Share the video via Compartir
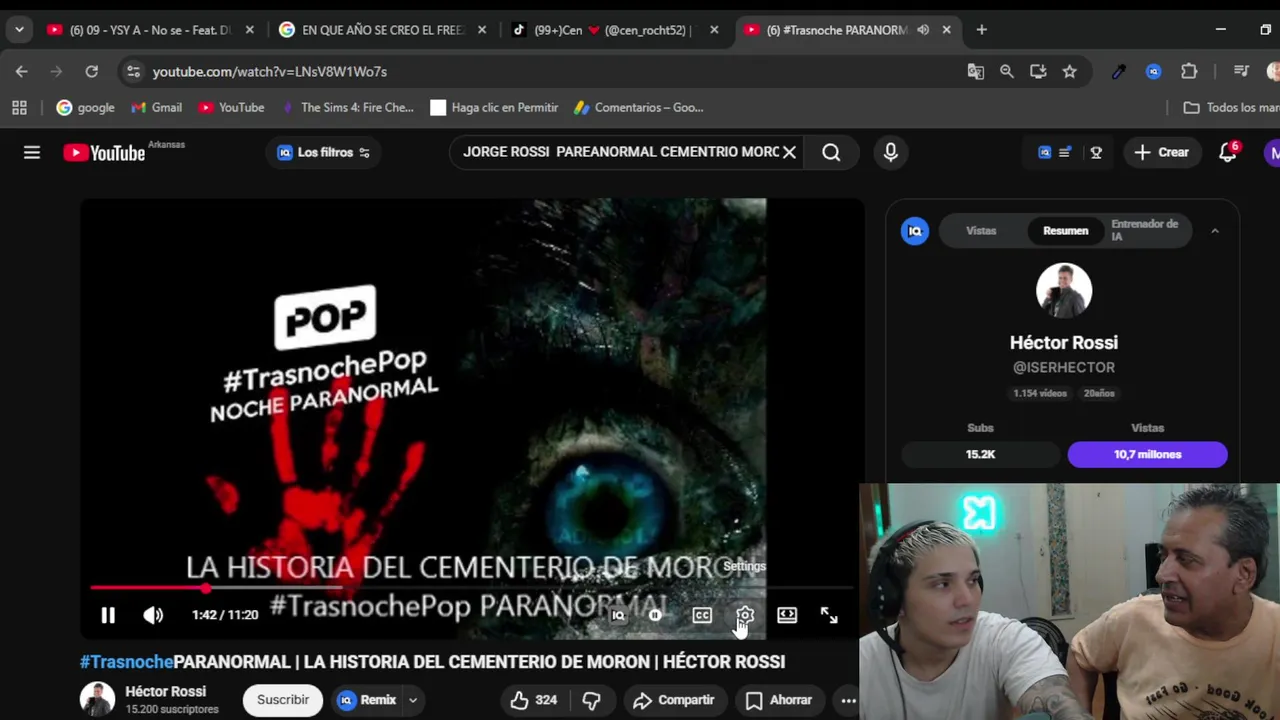The image size is (1280, 720). click(674, 700)
